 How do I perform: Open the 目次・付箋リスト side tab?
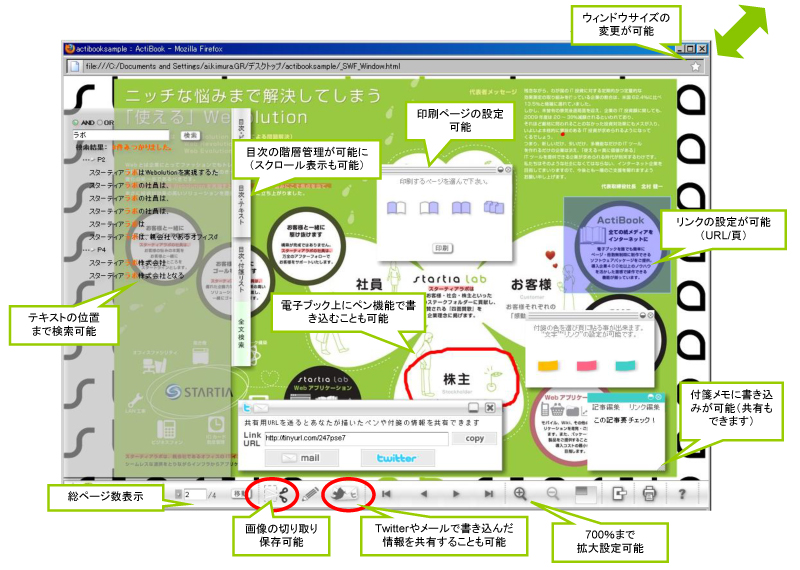tap(241, 269)
